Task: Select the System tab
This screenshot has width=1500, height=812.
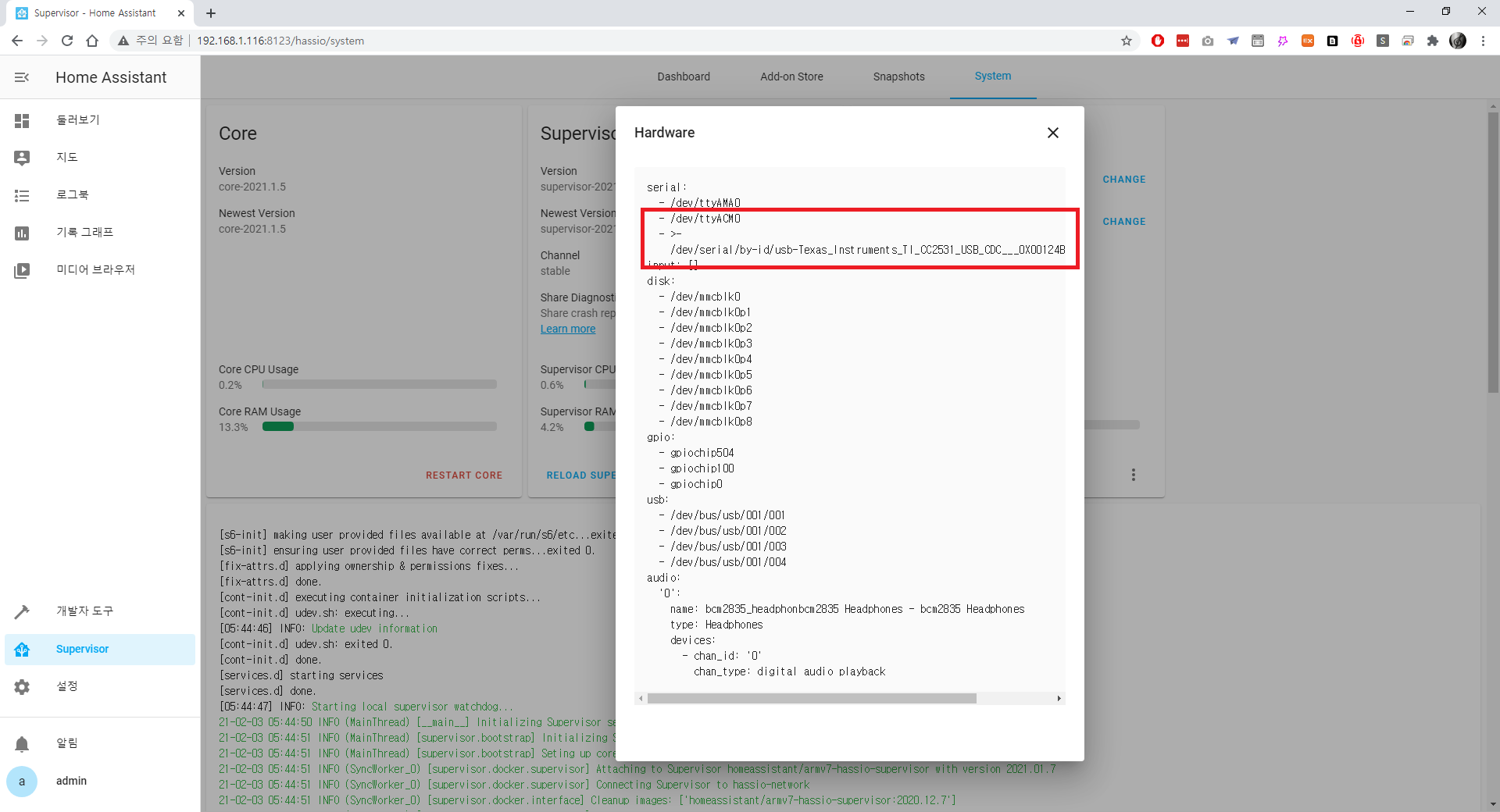Action: (993, 77)
